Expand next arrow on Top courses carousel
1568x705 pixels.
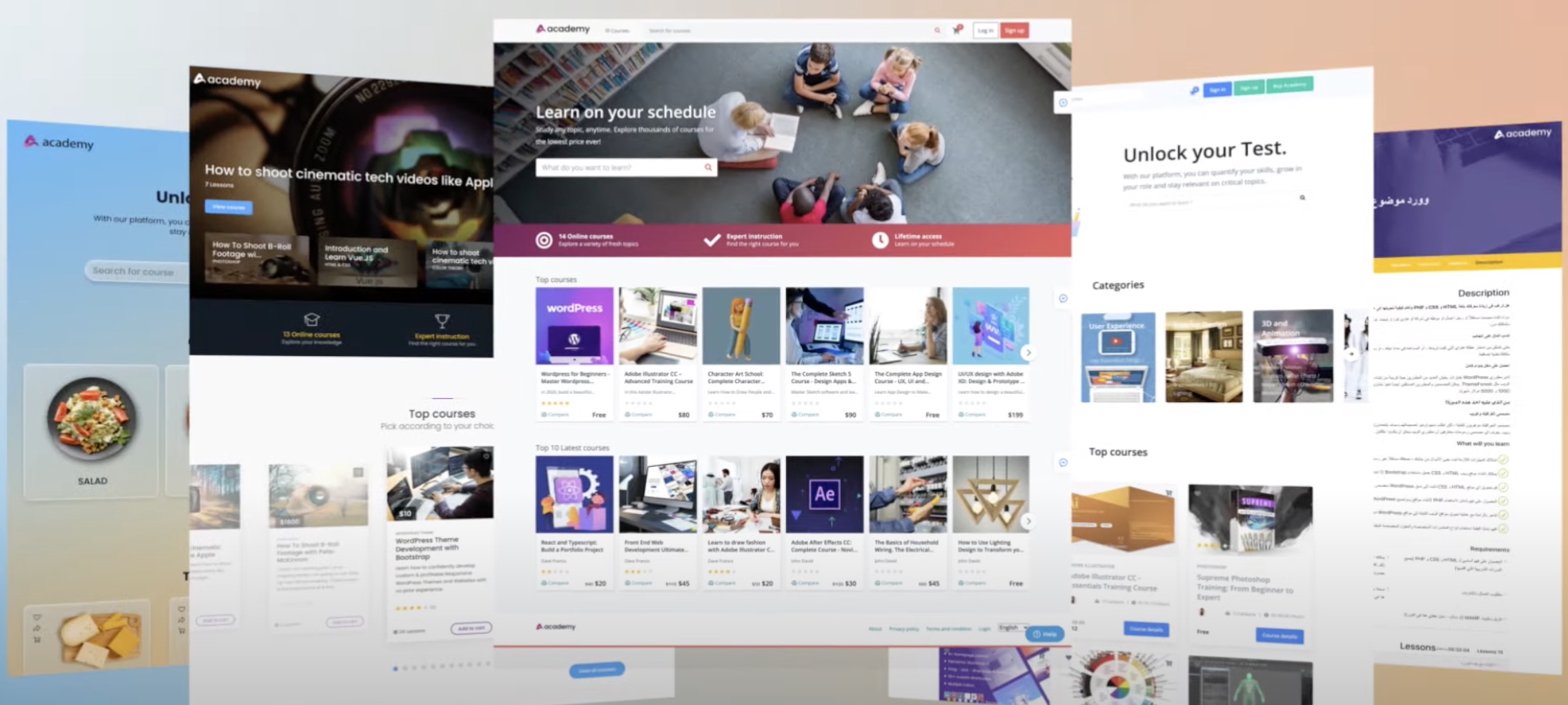[x=1028, y=352]
